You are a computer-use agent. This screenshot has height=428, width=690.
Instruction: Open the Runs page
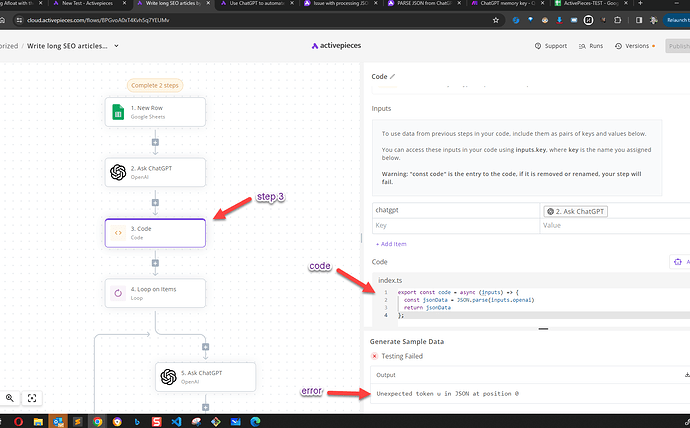click(591, 46)
